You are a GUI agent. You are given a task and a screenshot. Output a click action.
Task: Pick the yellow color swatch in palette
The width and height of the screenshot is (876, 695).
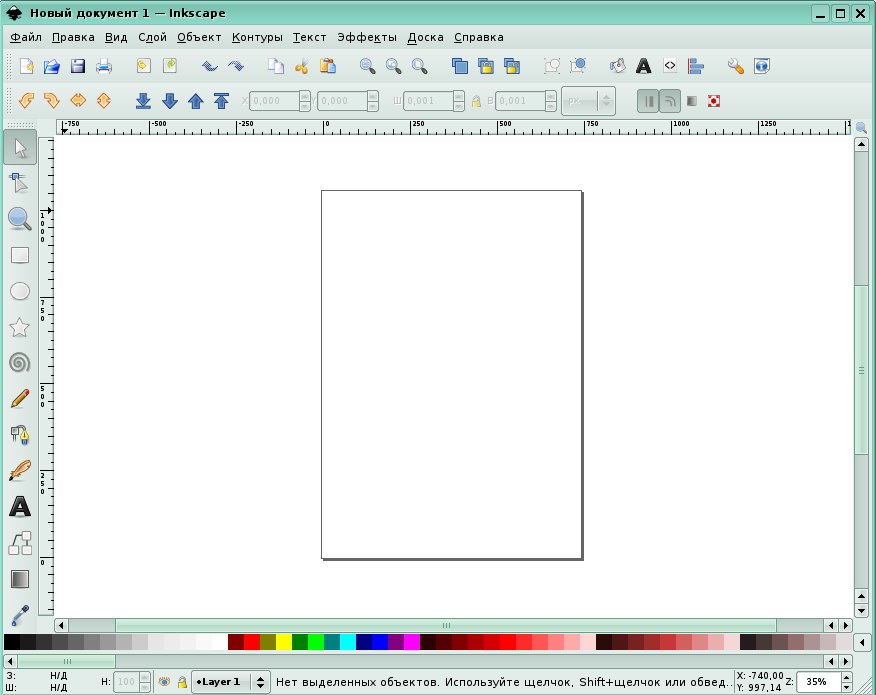[x=284, y=642]
